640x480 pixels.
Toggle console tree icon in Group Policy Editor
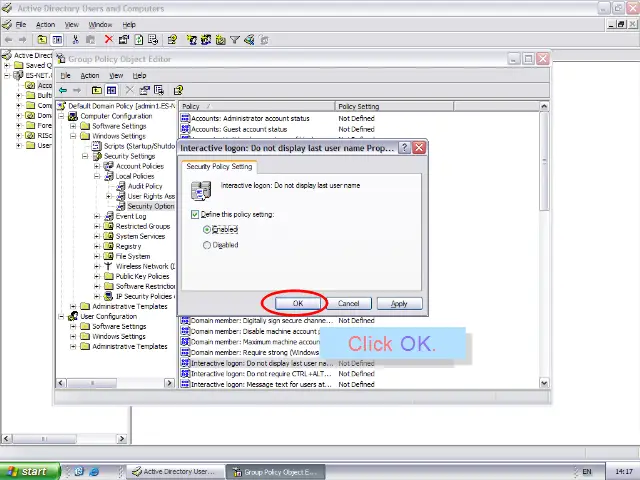click(111, 90)
